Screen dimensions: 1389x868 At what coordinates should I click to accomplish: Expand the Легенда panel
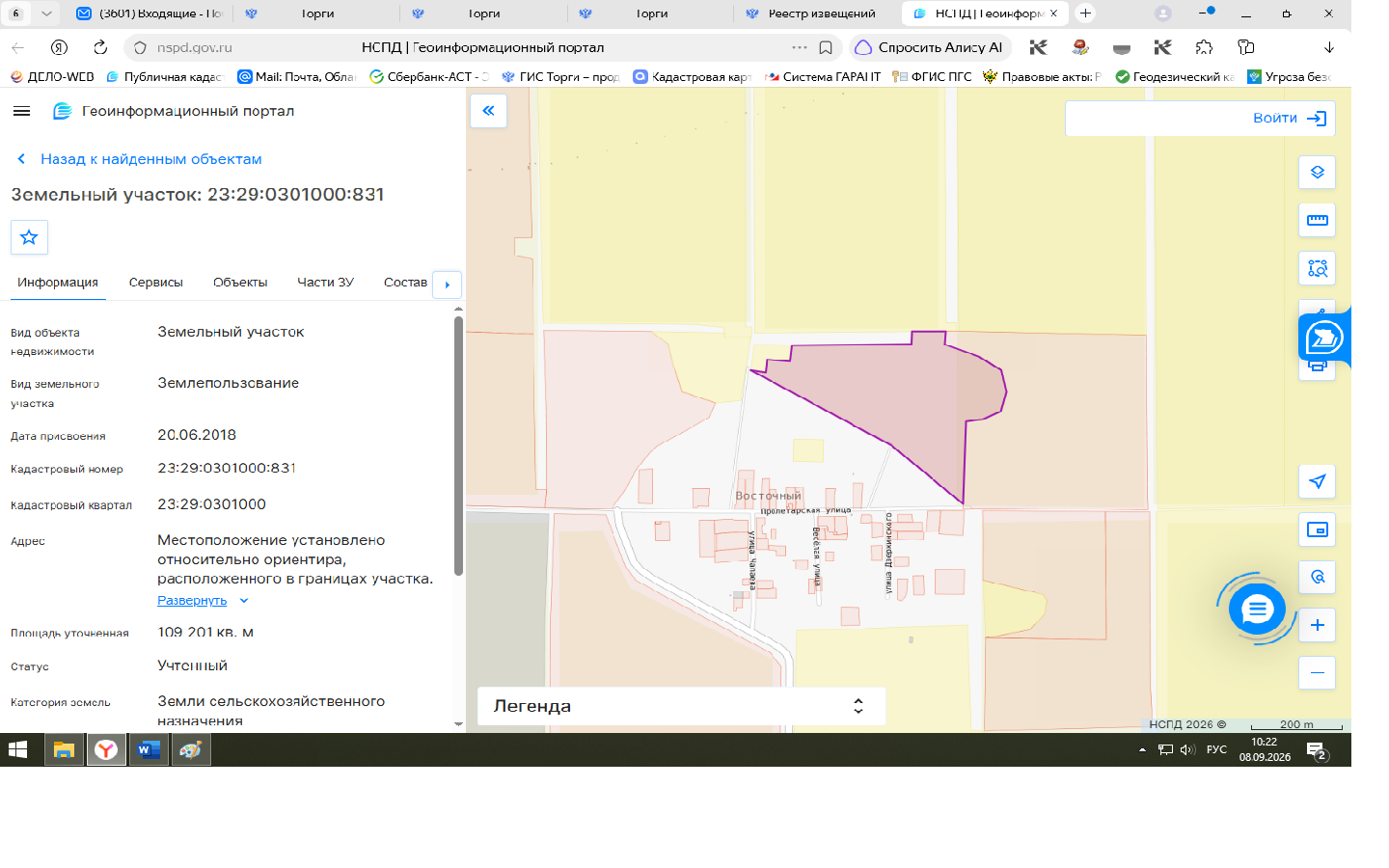pos(681,706)
